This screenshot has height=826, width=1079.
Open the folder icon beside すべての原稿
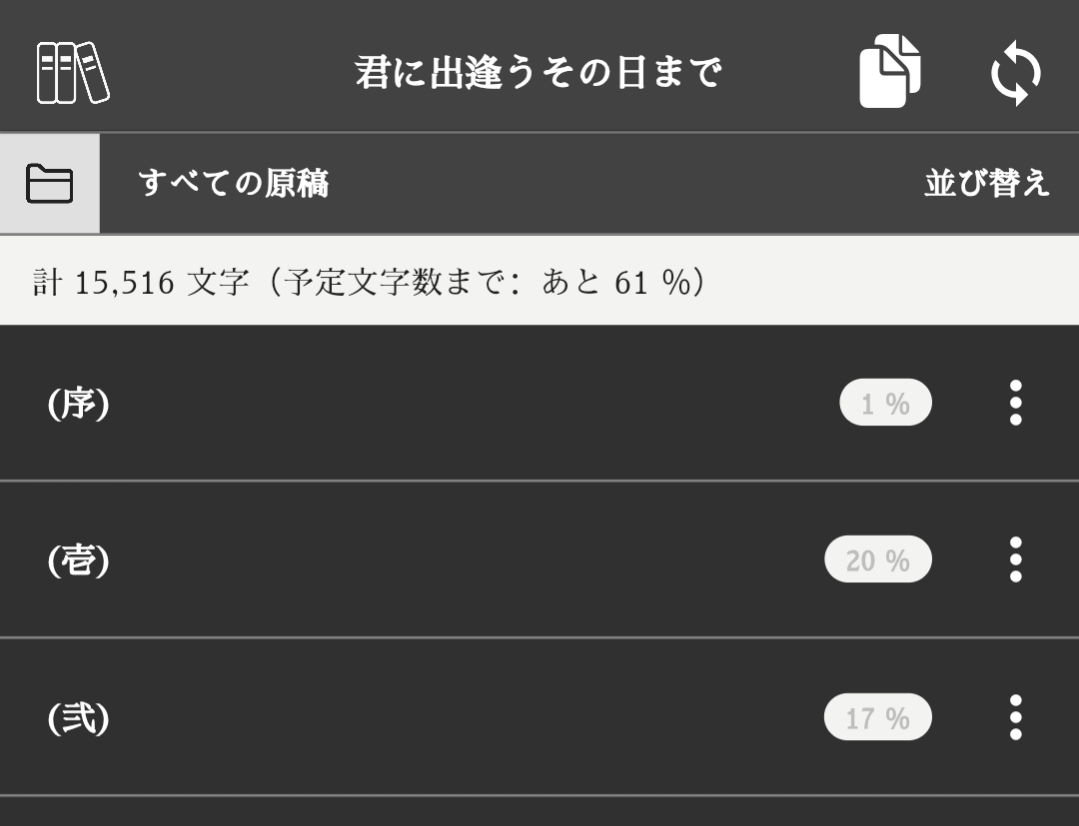click(49, 184)
